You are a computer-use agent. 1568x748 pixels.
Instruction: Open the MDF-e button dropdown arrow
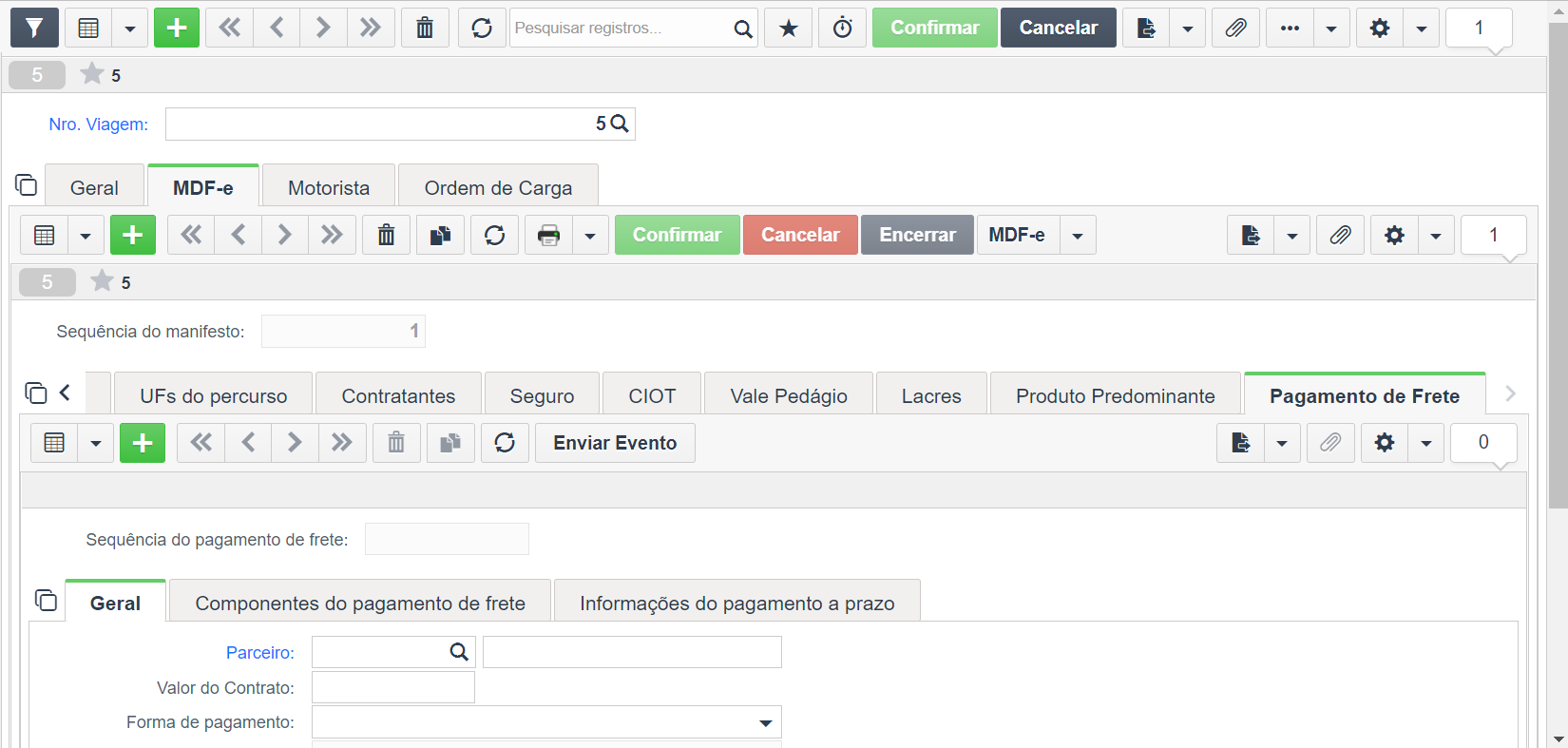[1078, 235]
